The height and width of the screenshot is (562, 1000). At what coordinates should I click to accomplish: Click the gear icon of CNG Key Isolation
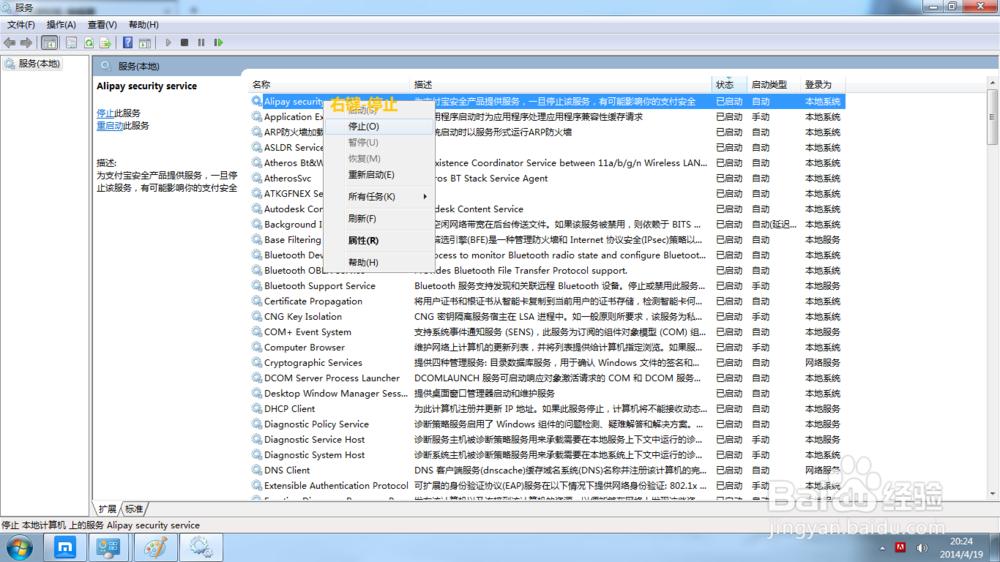point(256,316)
